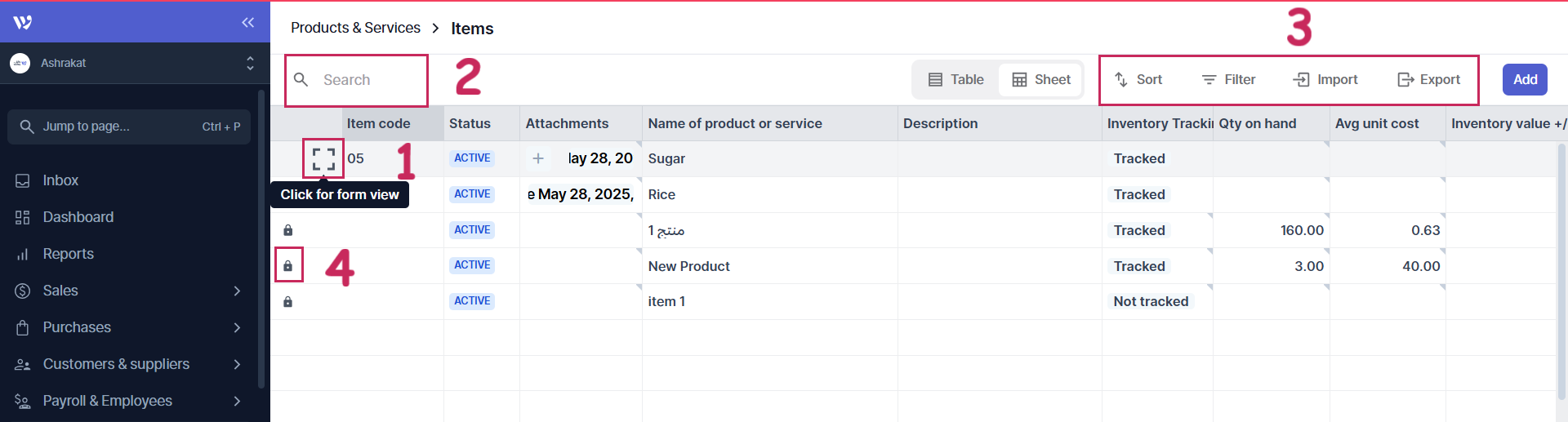Open the Reports page
Screen dimensions: 1568x422
tap(68, 254)
